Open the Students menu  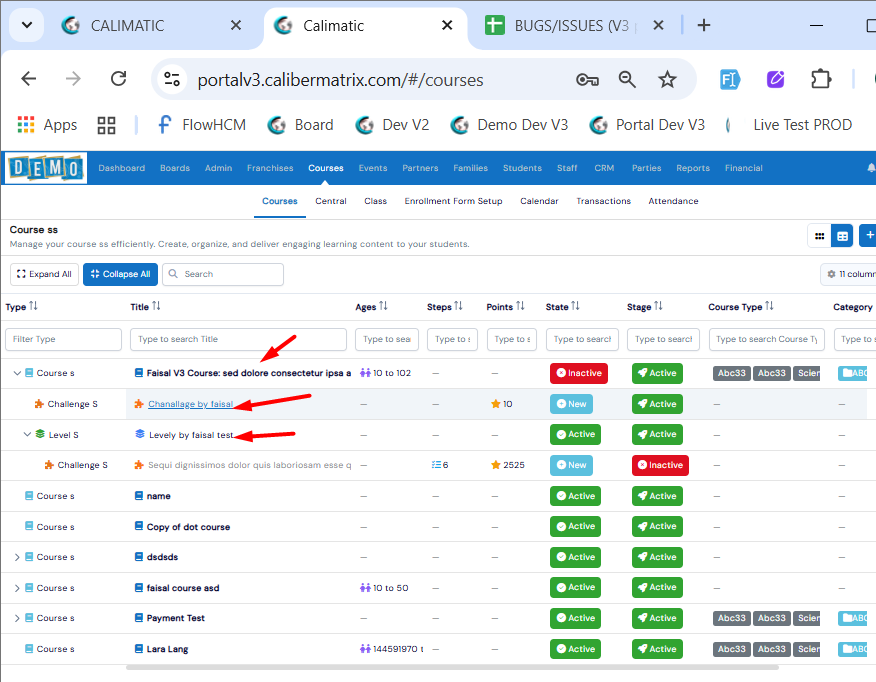pos(522,168)
